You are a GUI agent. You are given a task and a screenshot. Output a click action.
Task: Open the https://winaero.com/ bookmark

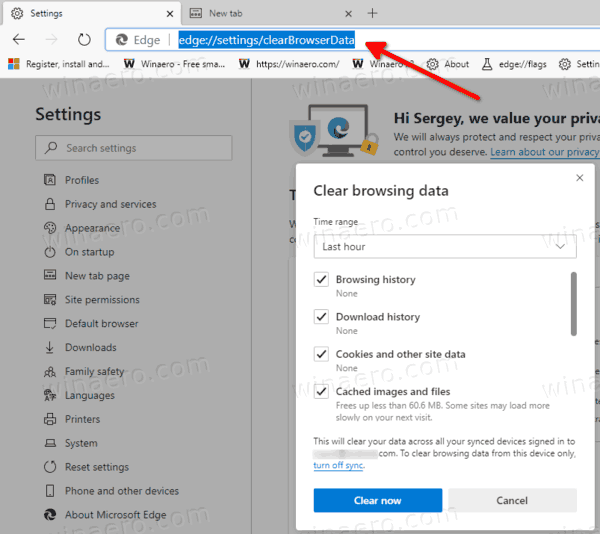point(289,64)
